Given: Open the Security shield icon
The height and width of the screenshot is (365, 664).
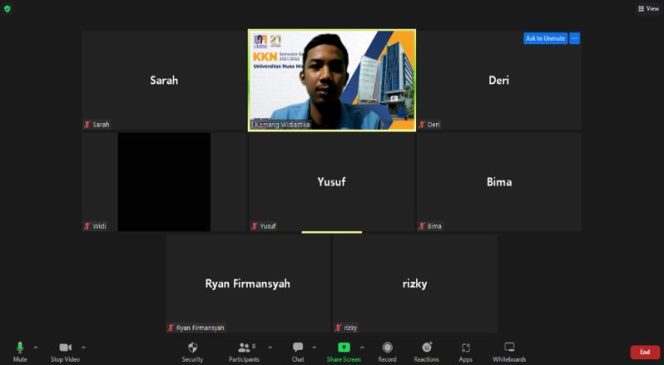Looking at the screenshot, I should click(x=193, y=348).
